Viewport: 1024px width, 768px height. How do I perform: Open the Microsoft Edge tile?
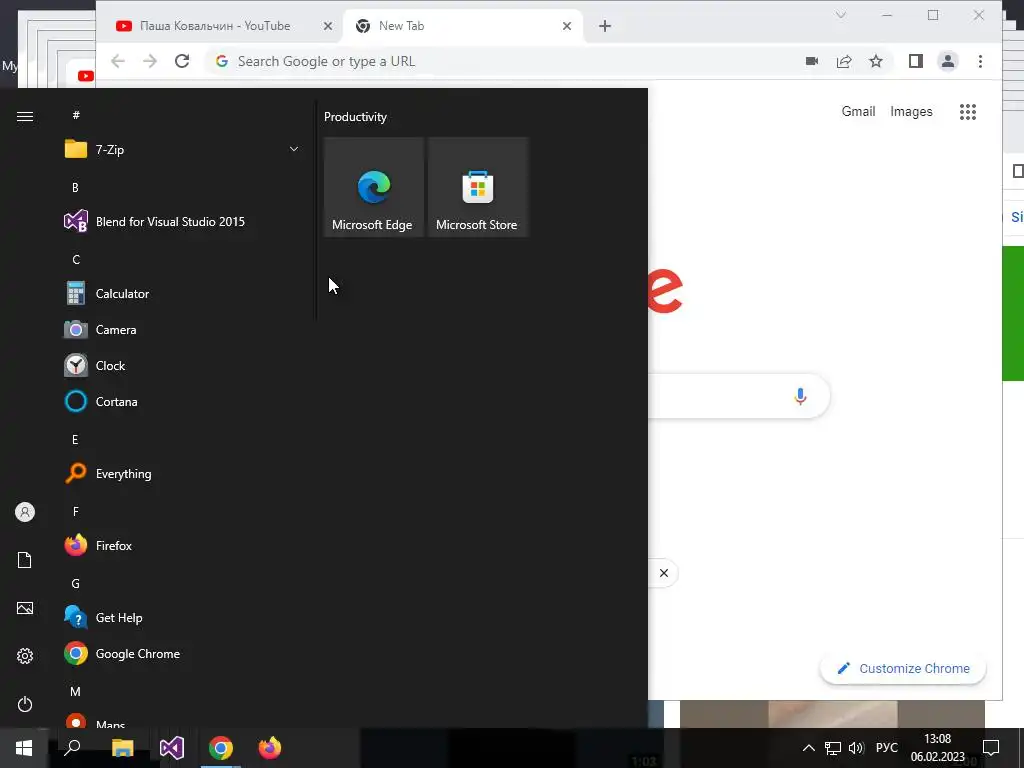click(x=374, y=187)
